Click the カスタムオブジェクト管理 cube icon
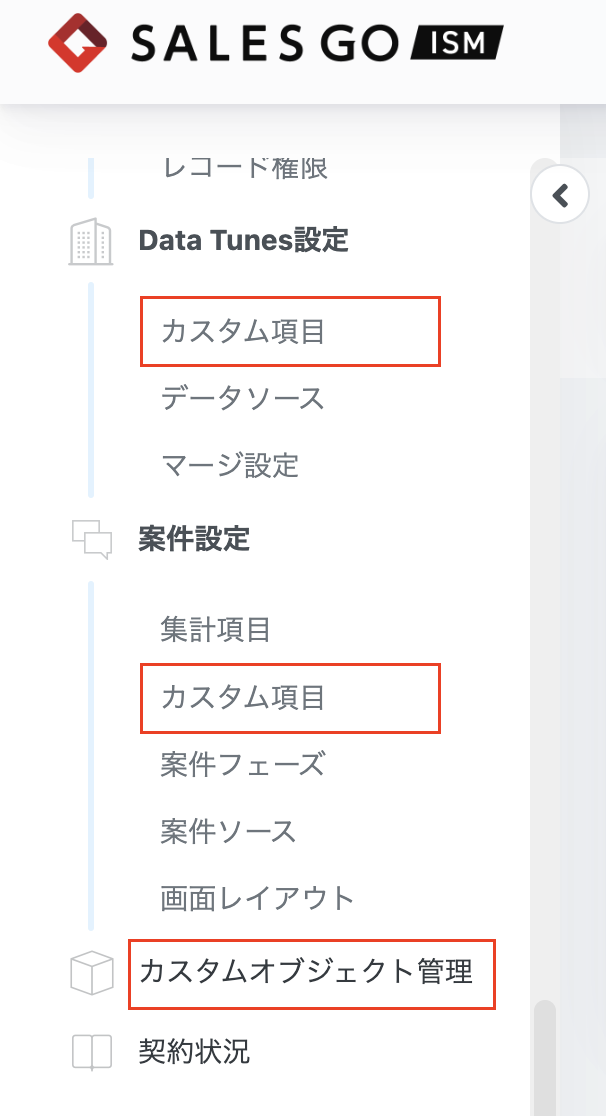 point(92,972)
